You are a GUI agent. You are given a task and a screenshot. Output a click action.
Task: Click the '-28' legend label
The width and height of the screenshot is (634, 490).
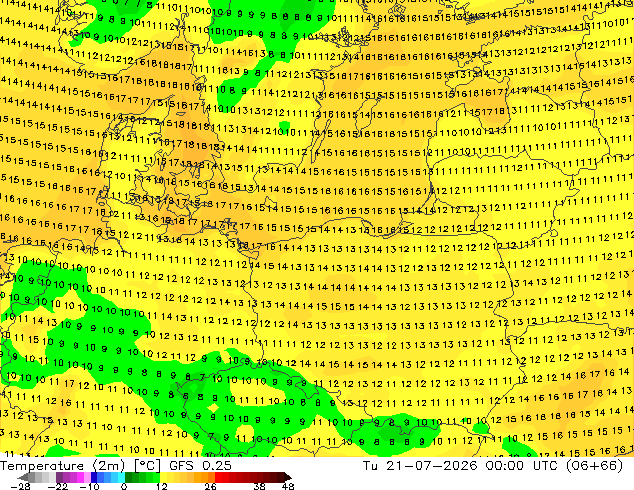point(20,486)
